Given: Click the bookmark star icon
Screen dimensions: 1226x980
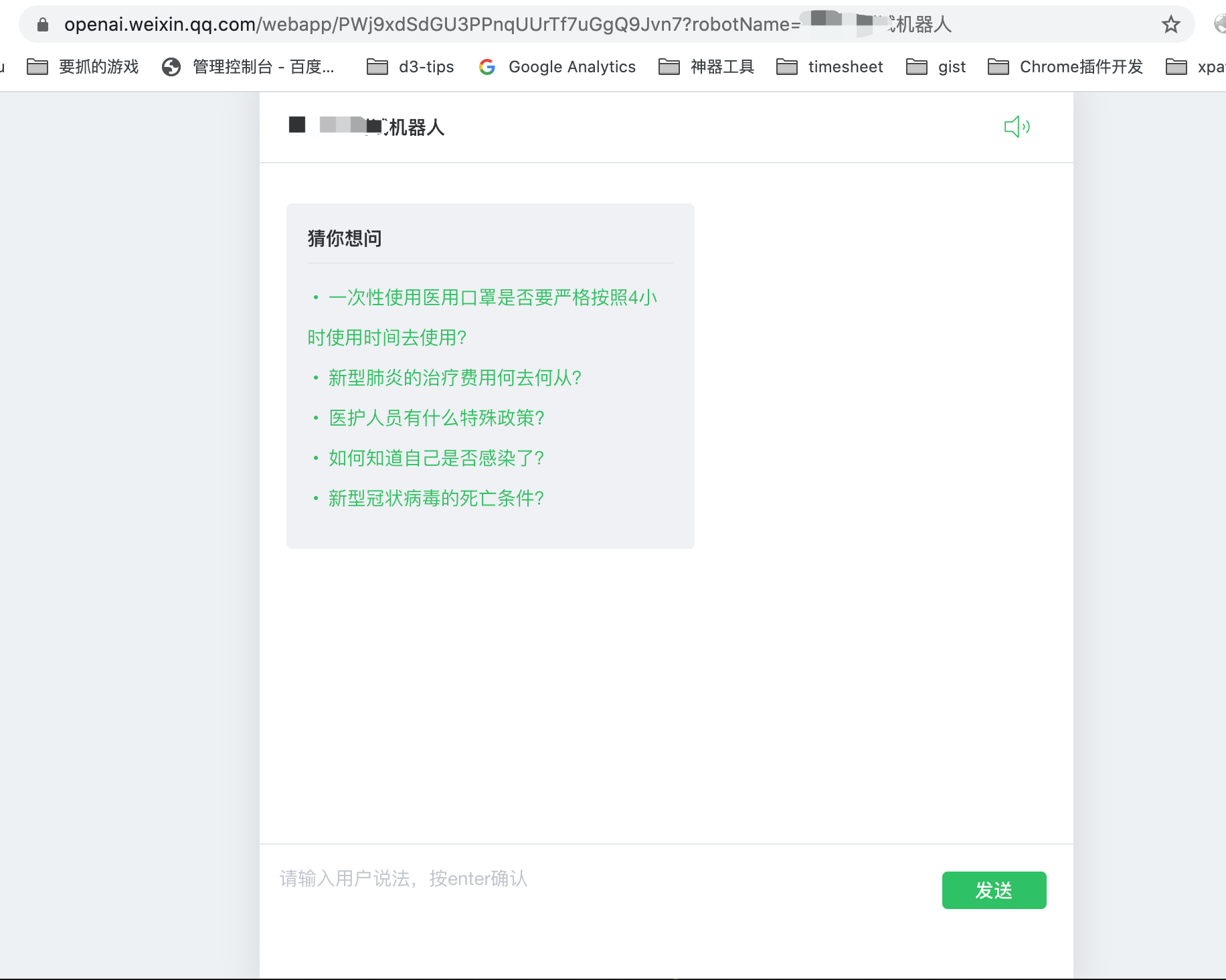Looking at the screenshot, I should (x=1170, y=25).
